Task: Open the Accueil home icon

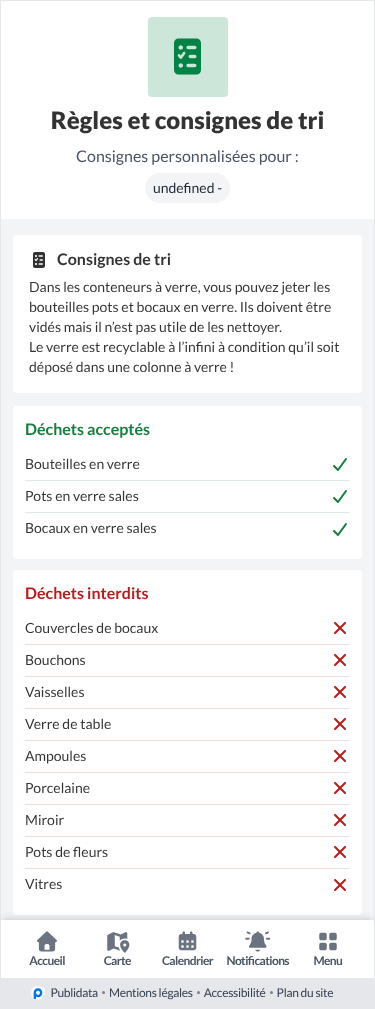Action: [x=47, y=942]
